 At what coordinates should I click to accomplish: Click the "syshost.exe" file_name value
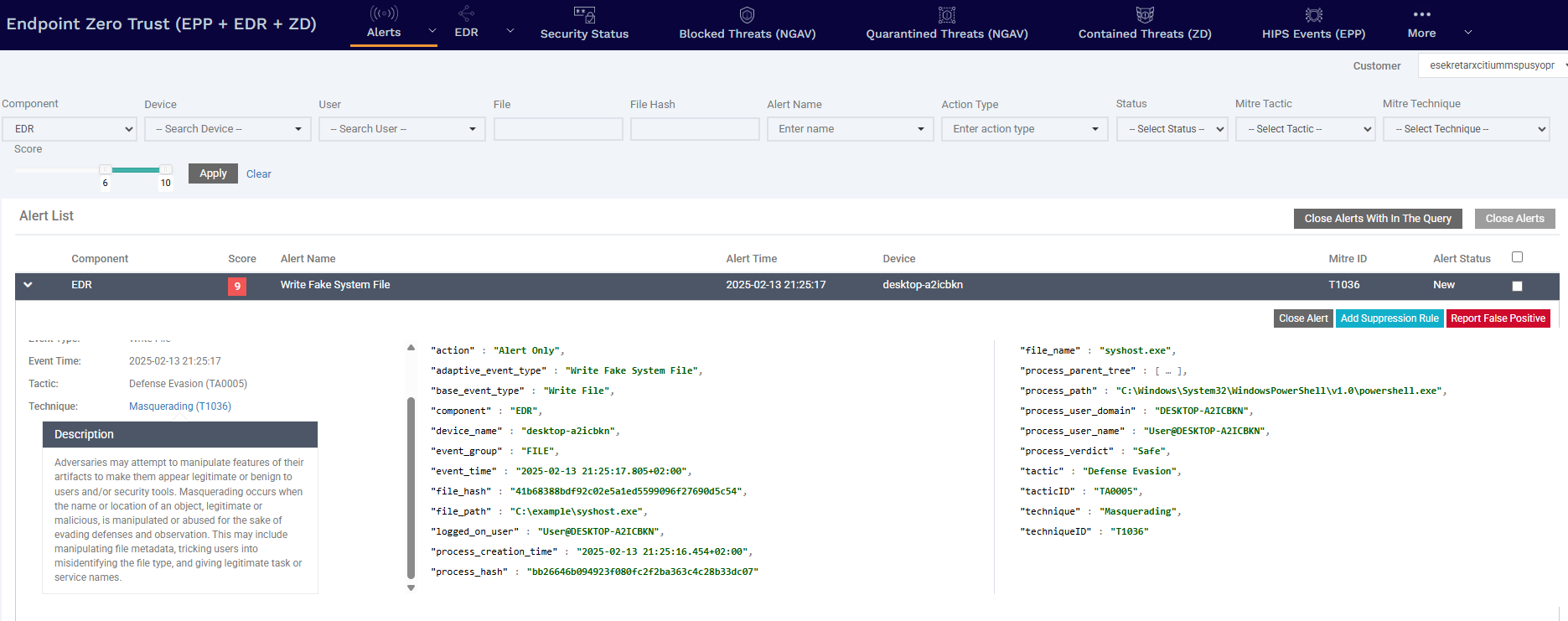point(1136,350)
